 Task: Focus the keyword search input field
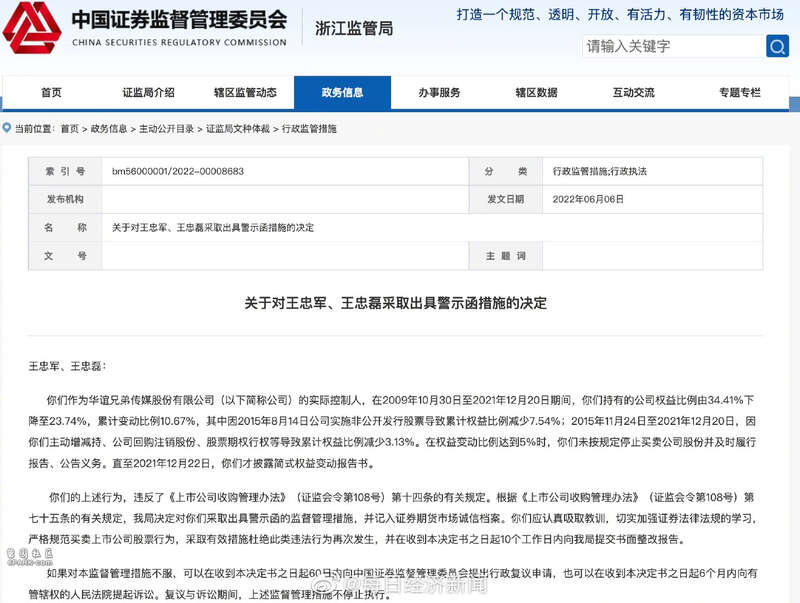(673, 46)
